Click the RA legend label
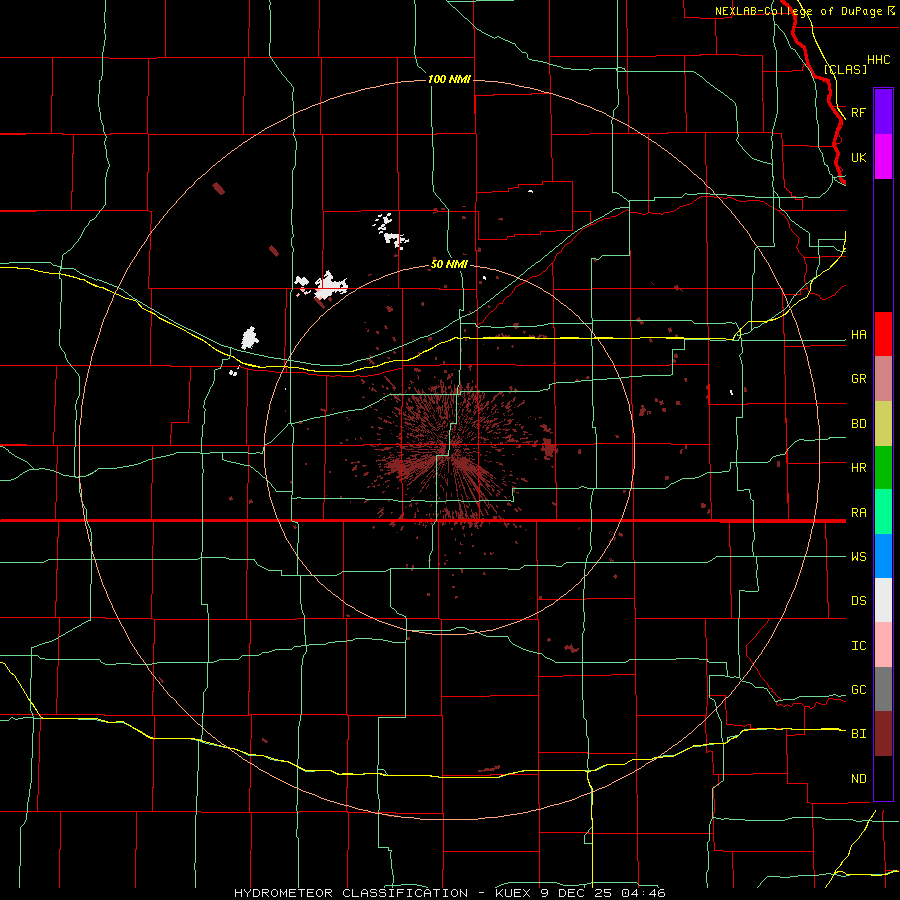Screen dimensions: 900x900 coord(859,513)
